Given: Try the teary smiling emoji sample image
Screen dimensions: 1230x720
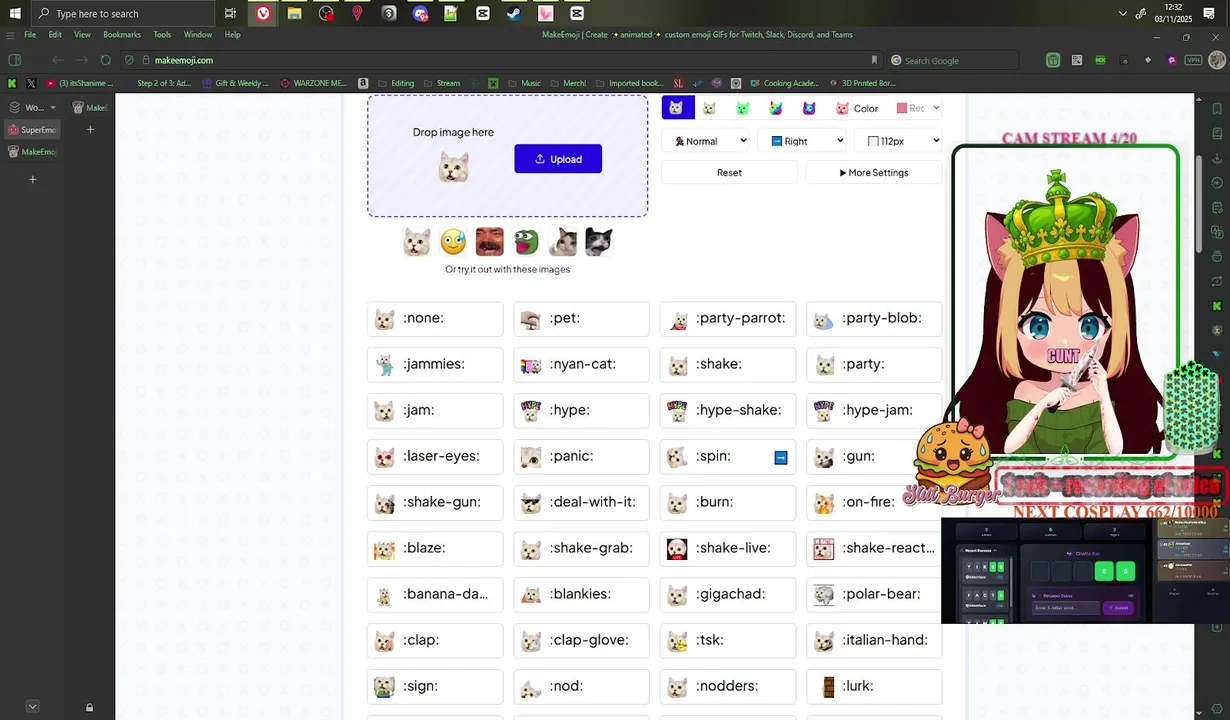Looking at the screenshot, I should 453,241.
